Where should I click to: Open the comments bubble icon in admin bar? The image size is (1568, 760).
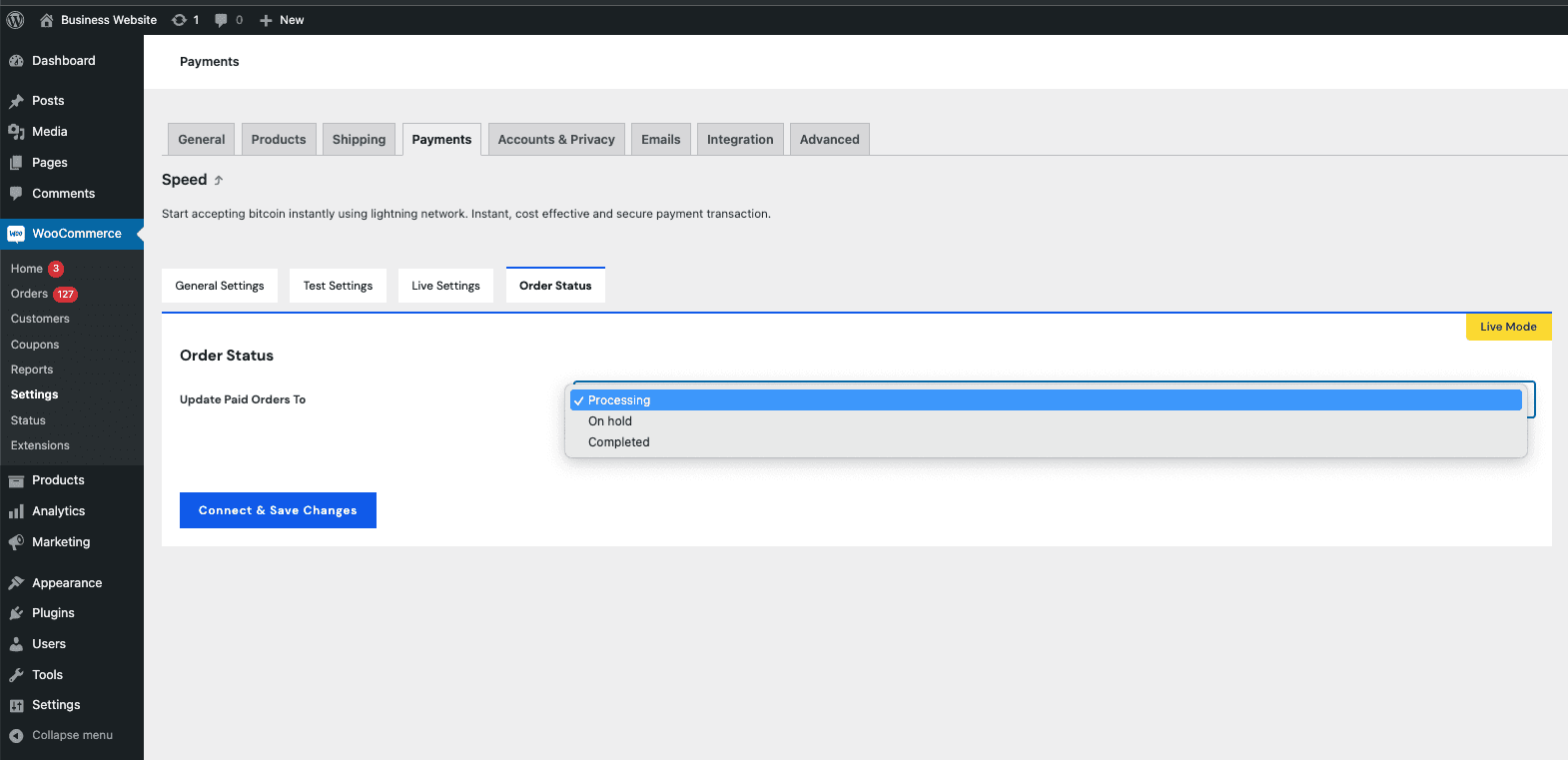click(221, 20)
